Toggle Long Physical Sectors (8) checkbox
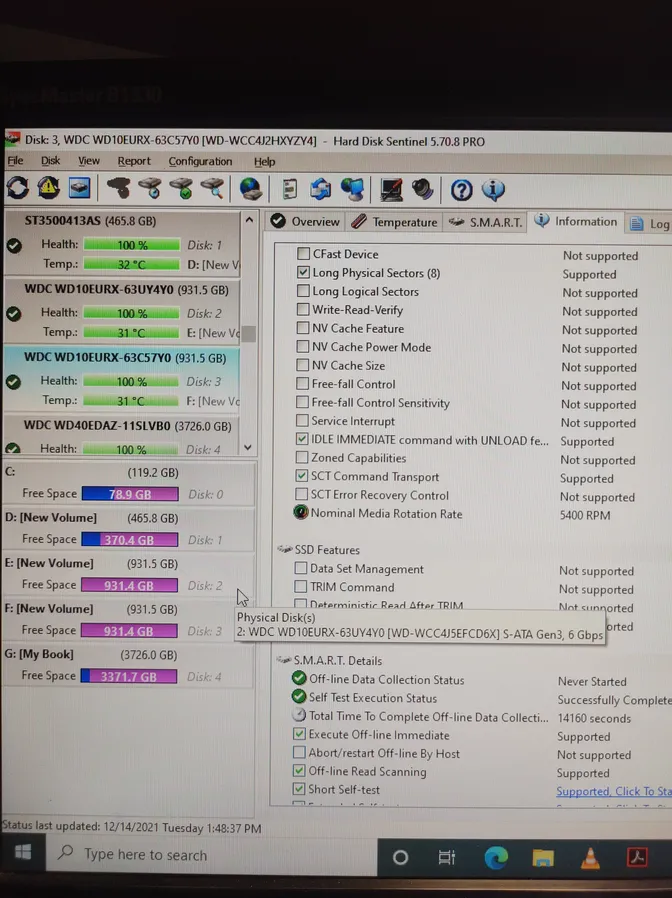Screen dimensions: 672x898 (304, 272)
